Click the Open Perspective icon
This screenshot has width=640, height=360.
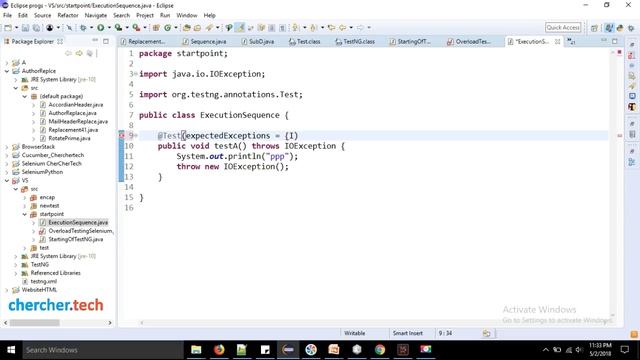pyautogui.click(x=594, y=28)
